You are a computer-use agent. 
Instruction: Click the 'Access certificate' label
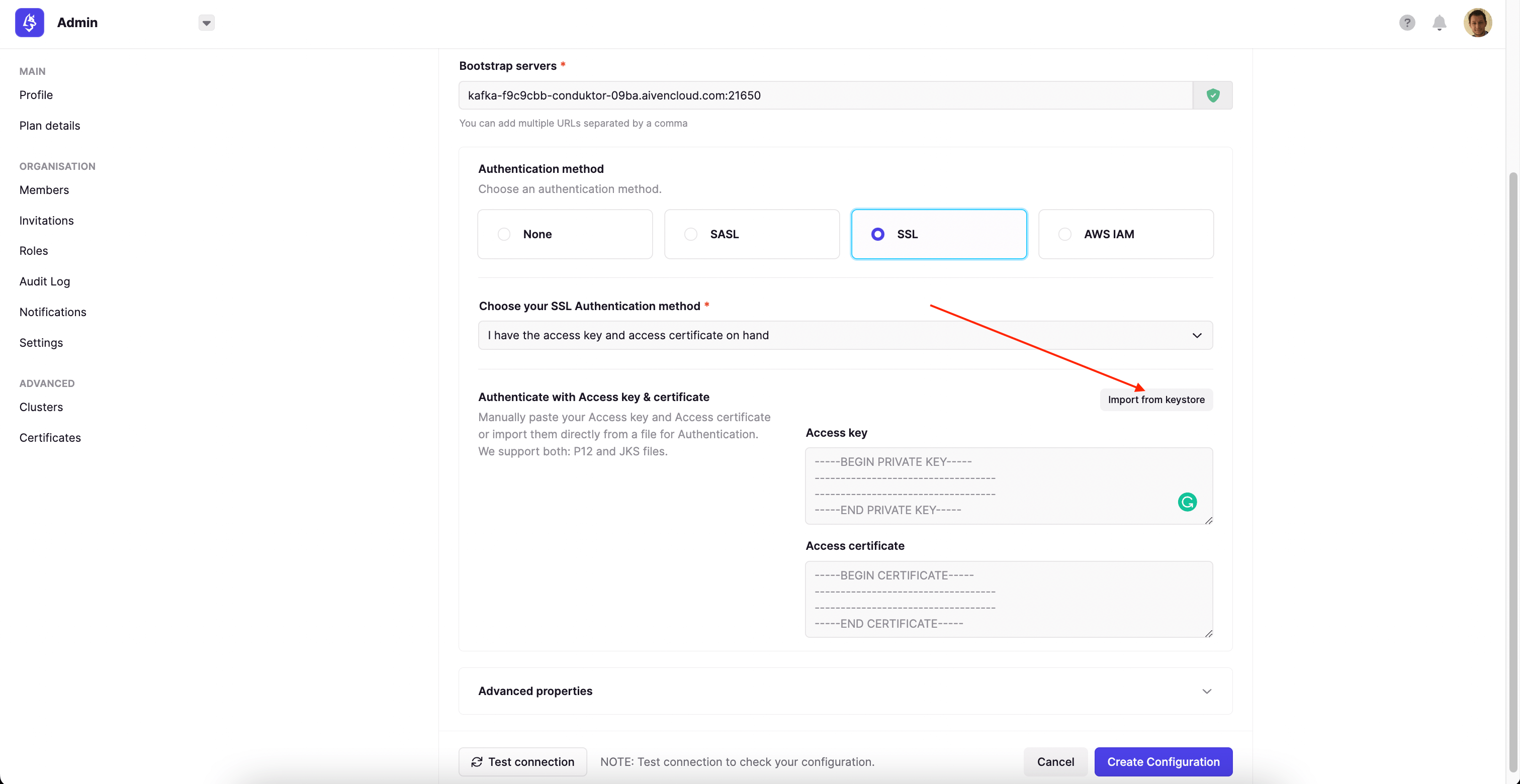[x=855, y=546]
